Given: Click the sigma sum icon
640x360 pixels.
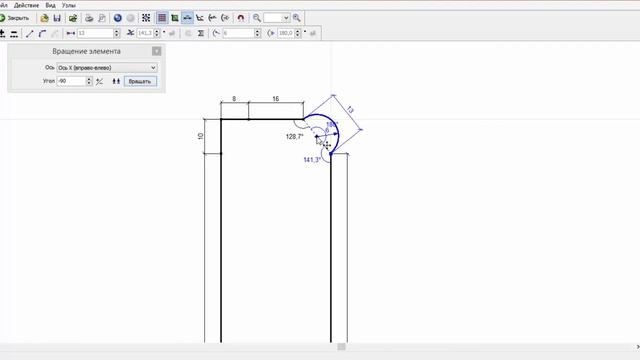Looking at the screenshot, I should point(201,33).
